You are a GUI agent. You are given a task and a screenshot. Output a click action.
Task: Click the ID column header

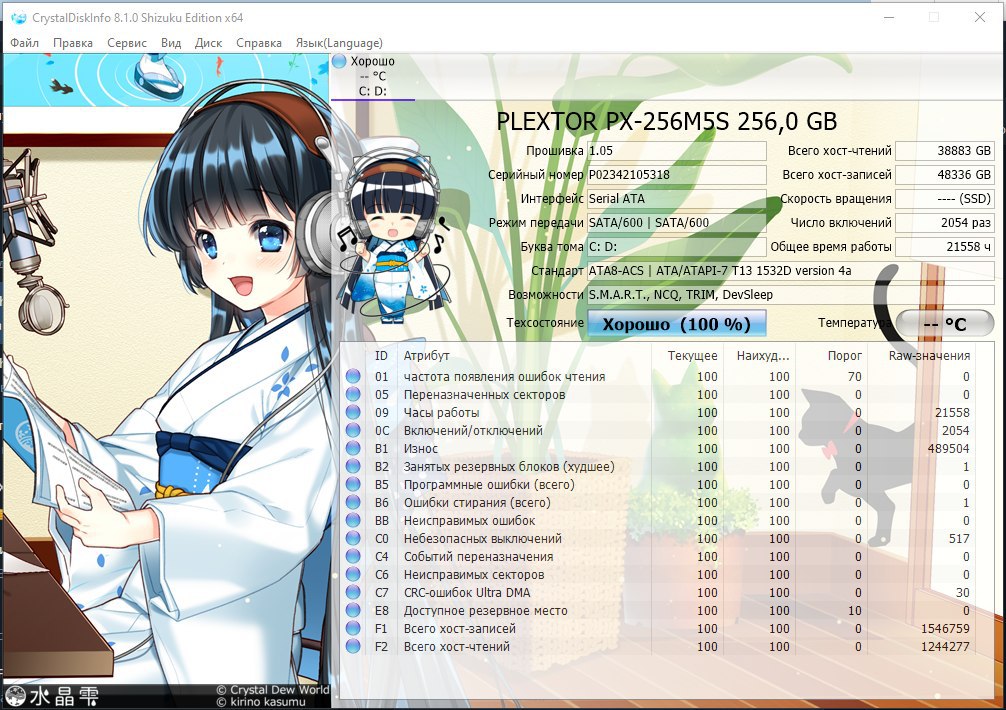tap(381, 355)
